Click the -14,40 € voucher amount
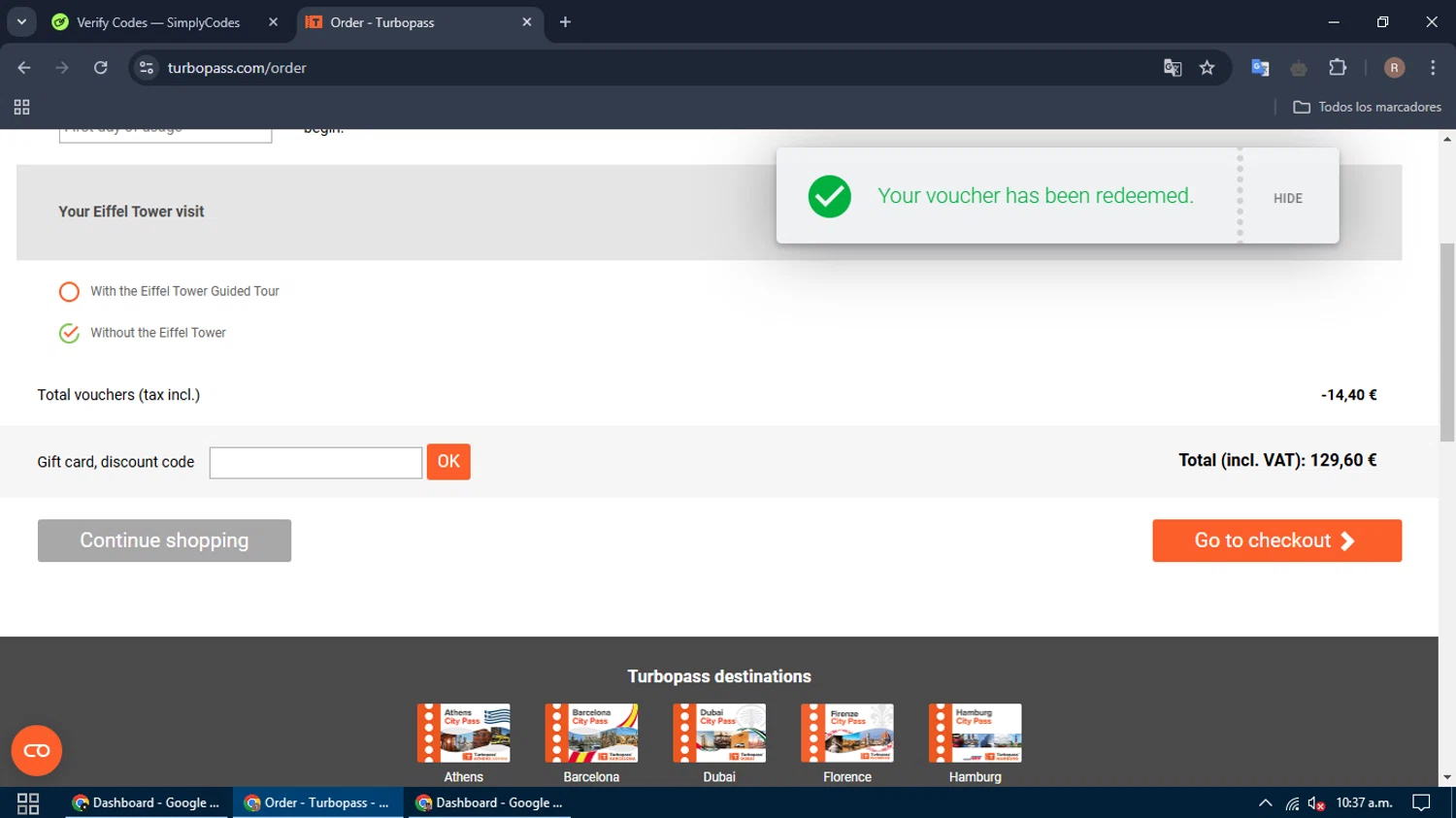 pos(1348,395)
